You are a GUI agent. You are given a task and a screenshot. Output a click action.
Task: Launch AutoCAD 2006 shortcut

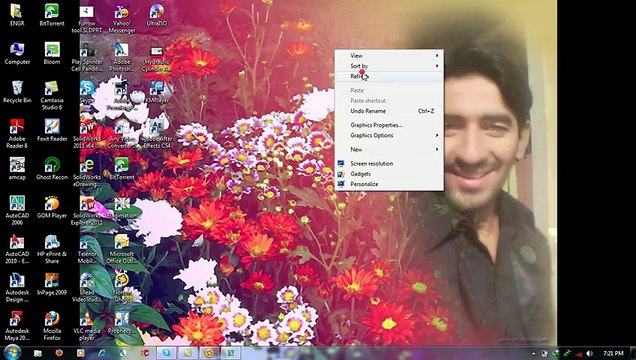coord(17,211)
